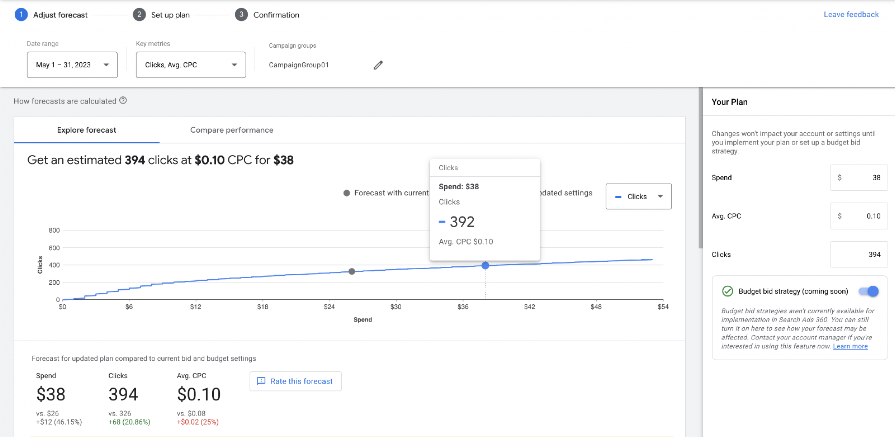Click the Avg. CPC input field
The image size is (895, 437).
coord(858,216)
